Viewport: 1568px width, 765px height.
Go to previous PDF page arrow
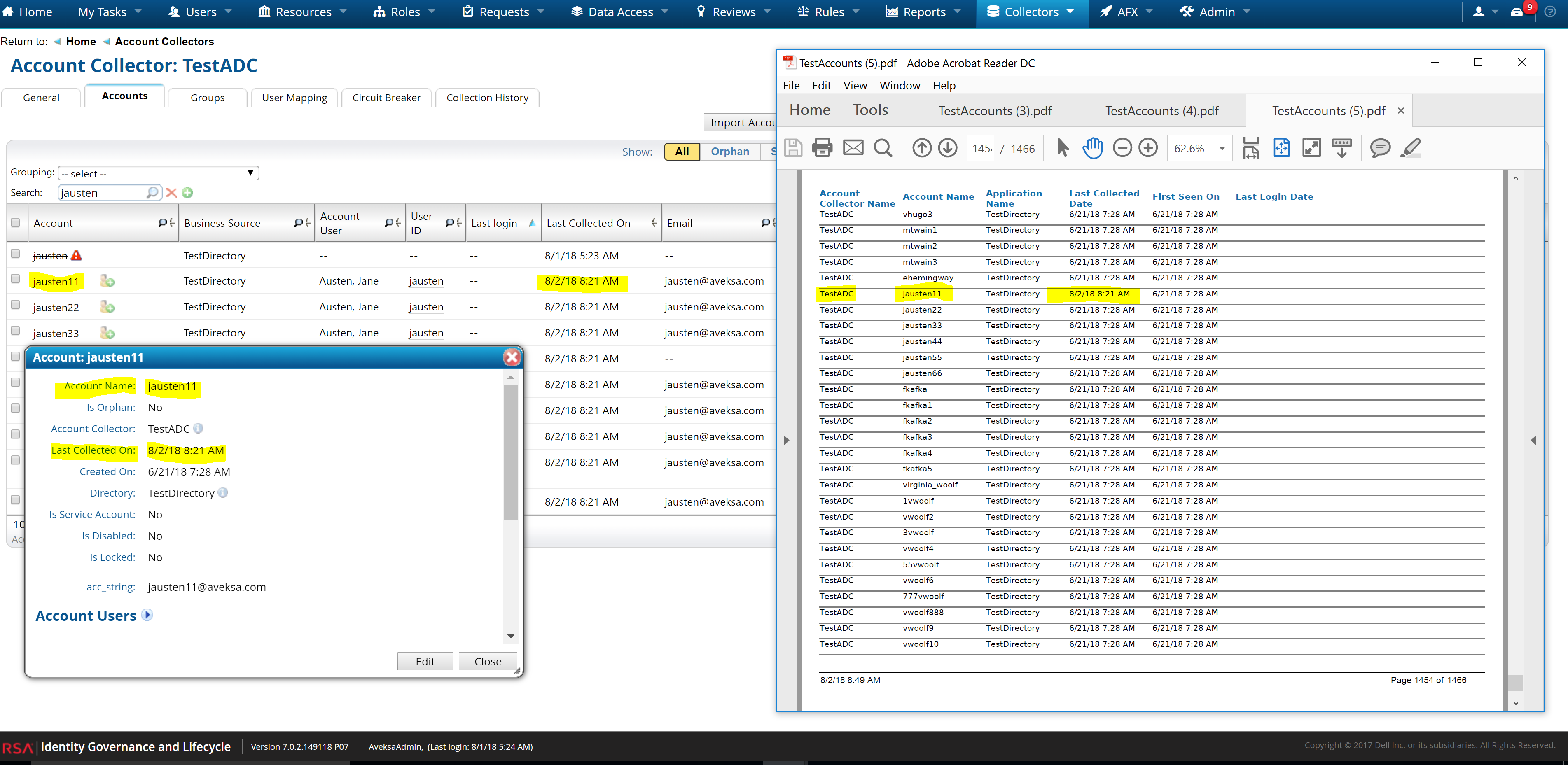coord(921,148)
